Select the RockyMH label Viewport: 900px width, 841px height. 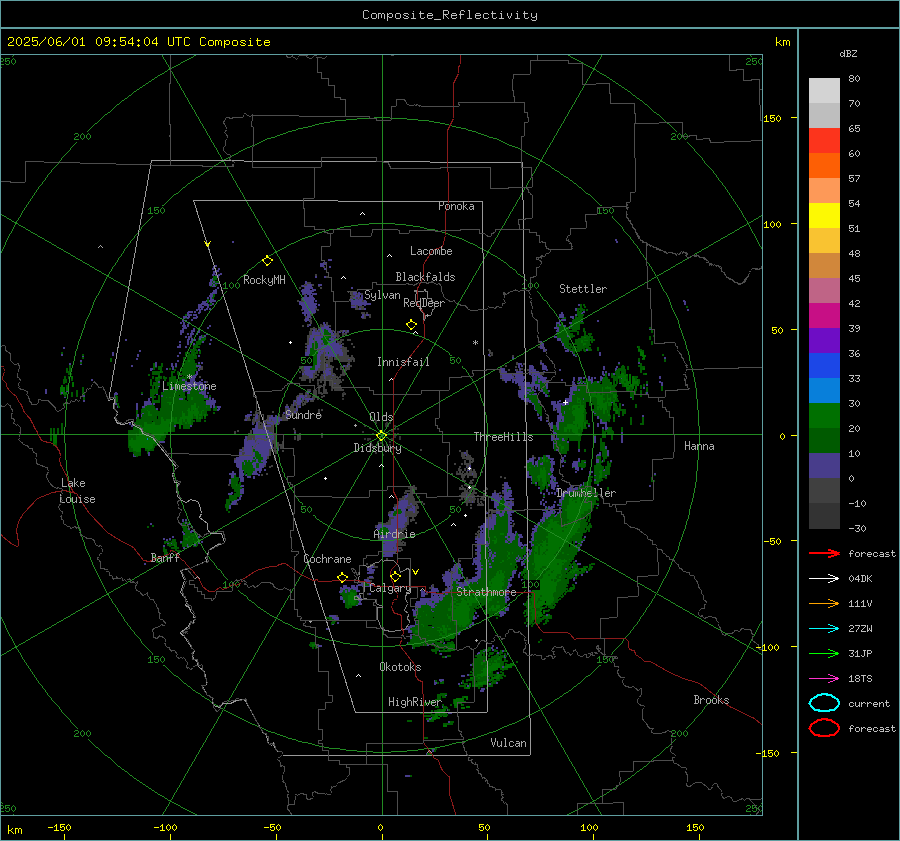(264, 280)
